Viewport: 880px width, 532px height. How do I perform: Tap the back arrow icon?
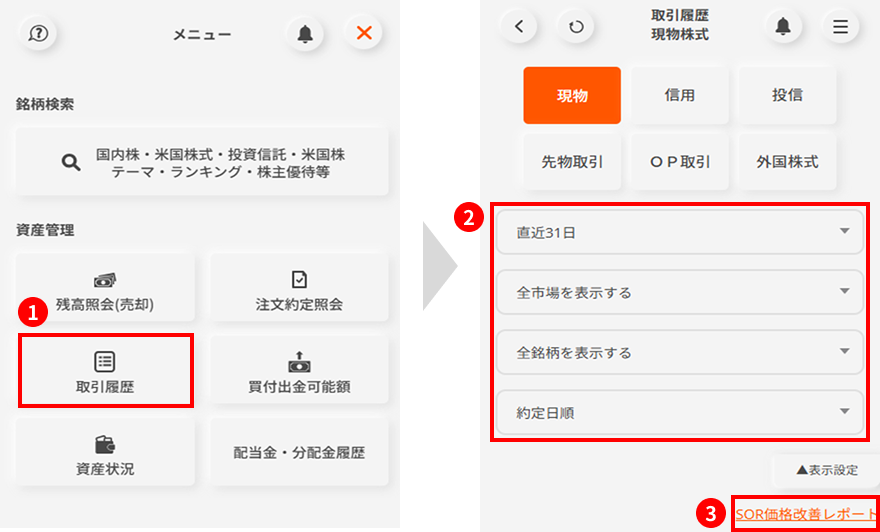pos(518,27)
